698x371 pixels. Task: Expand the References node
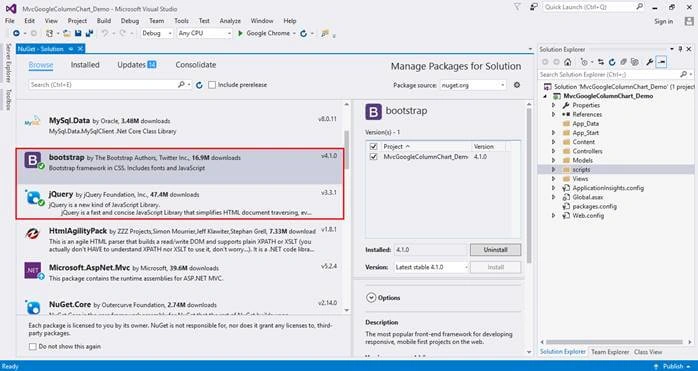click(553, 114)
